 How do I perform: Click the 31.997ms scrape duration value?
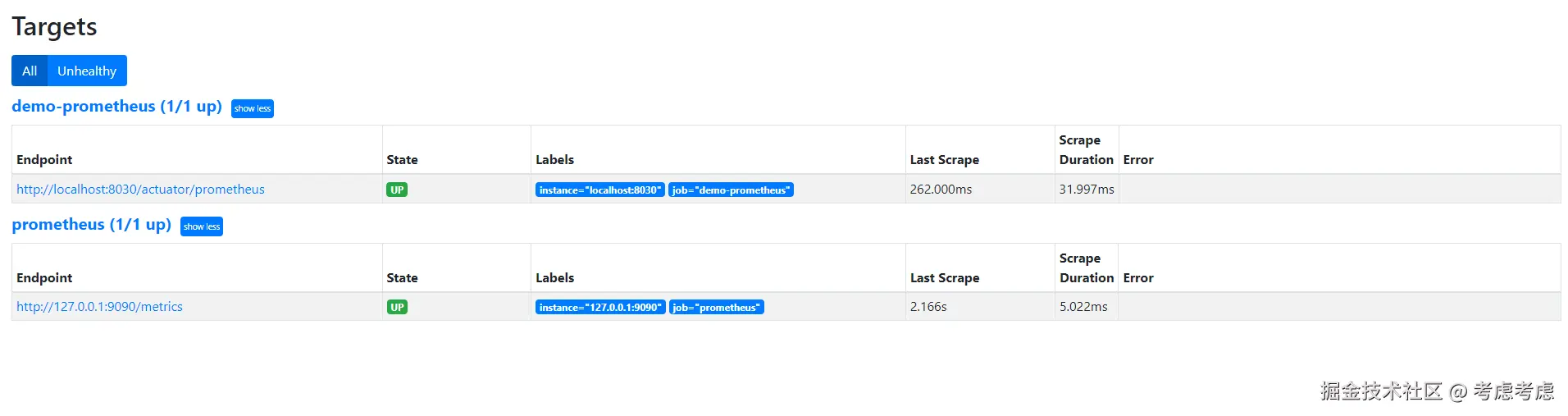[1087, 190]
